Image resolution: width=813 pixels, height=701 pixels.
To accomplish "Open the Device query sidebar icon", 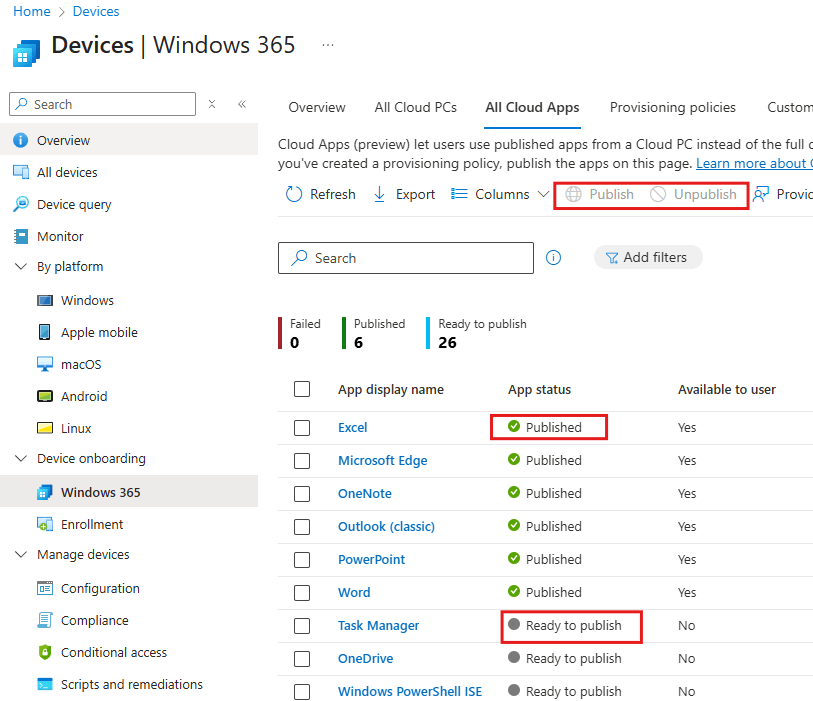I will click(x=21, y=205).
